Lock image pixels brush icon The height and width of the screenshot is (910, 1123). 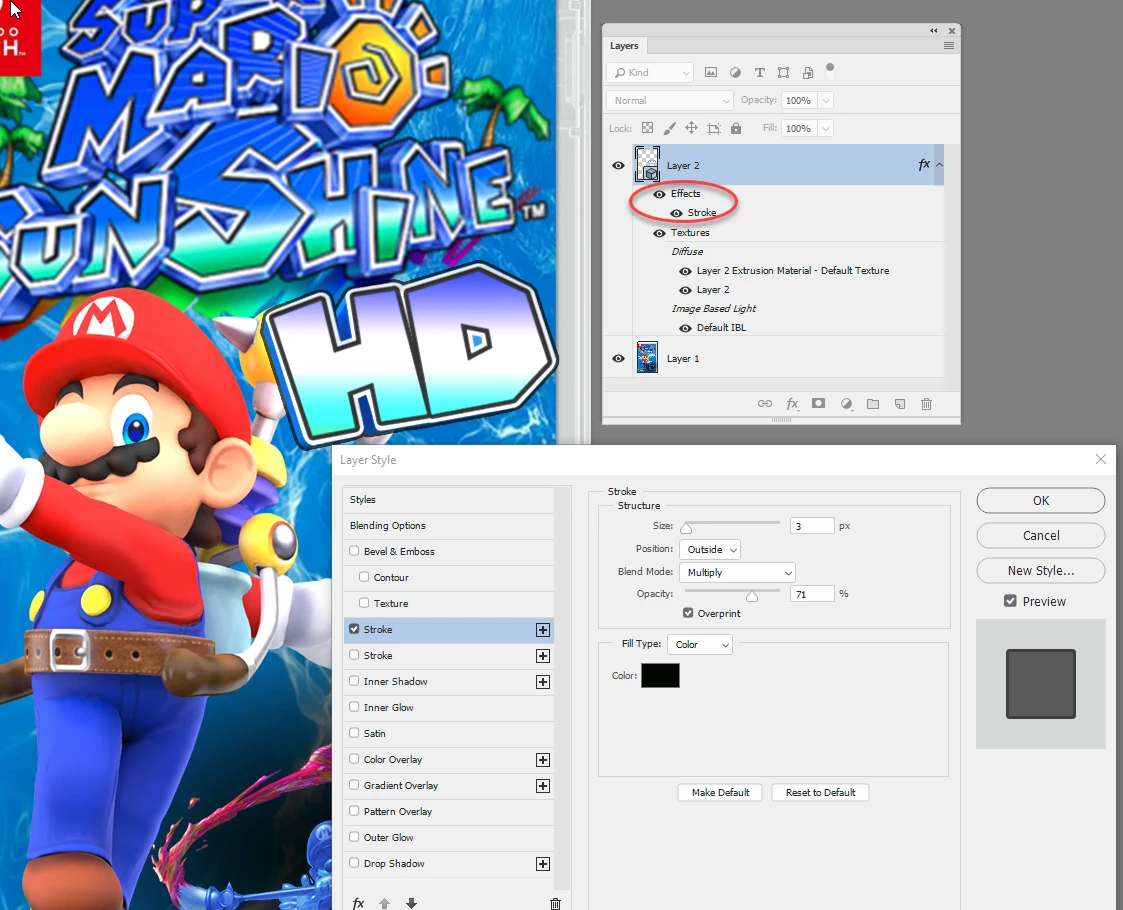669,128
